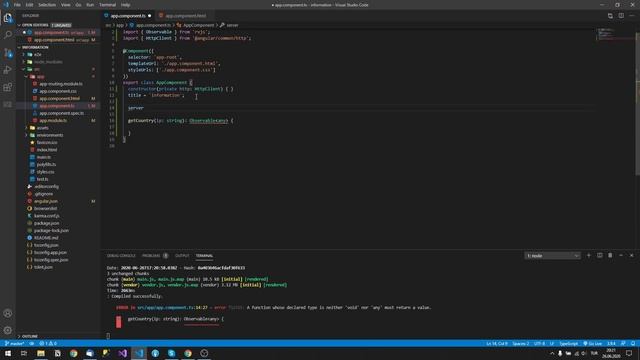Create a new terminal with plus icon

(589, 256)
